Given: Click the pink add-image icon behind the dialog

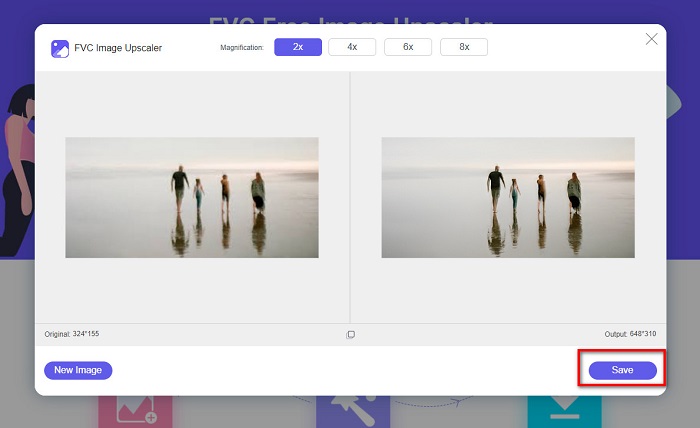Looking at the screenshot, I should (x=135, y=411).
